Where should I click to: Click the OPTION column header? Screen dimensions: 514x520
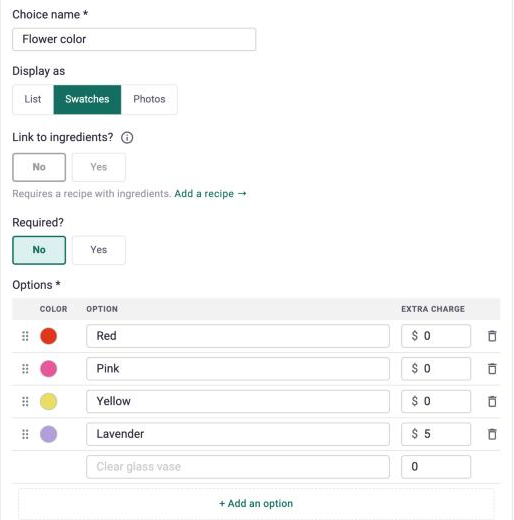(102, 309)
